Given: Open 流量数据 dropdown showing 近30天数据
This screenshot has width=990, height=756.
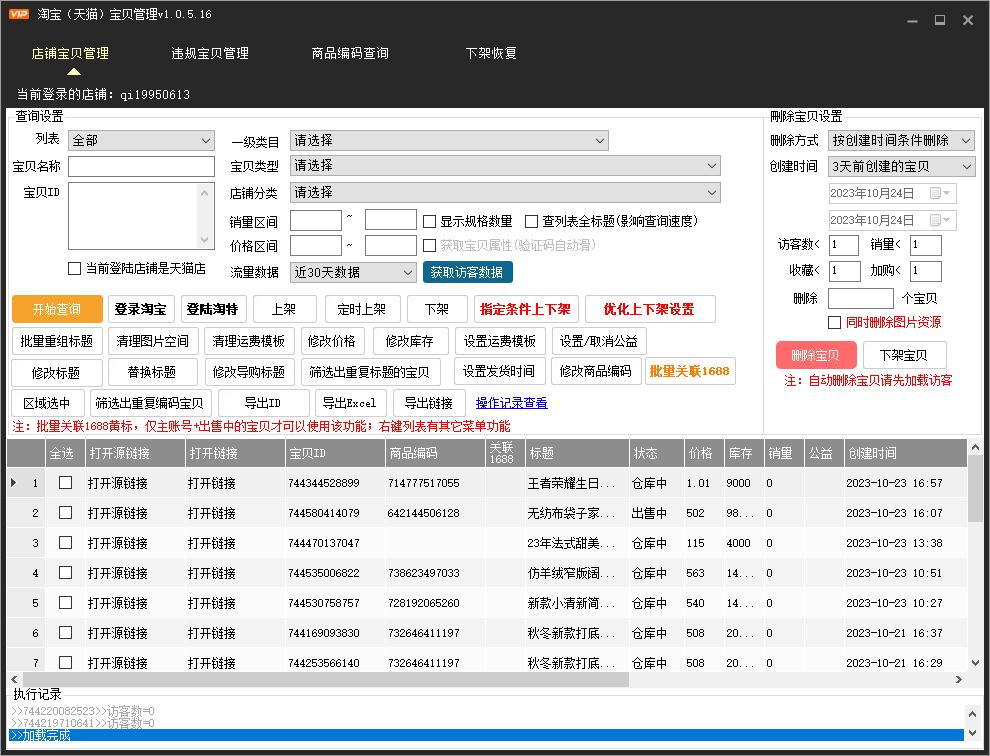Looking at the screenshot, I should [353, 272].
